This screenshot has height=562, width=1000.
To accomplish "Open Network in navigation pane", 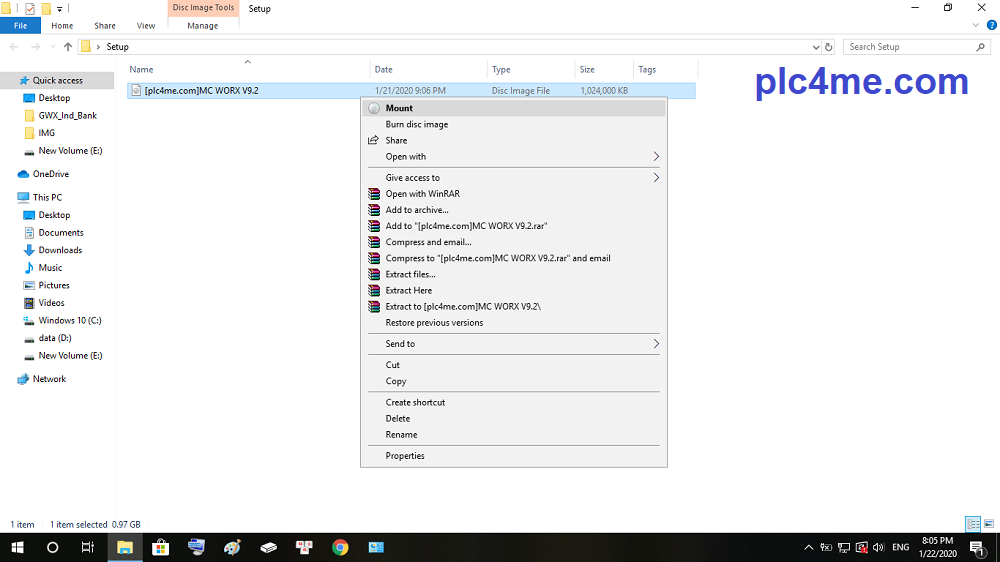I will click(49, 379).
